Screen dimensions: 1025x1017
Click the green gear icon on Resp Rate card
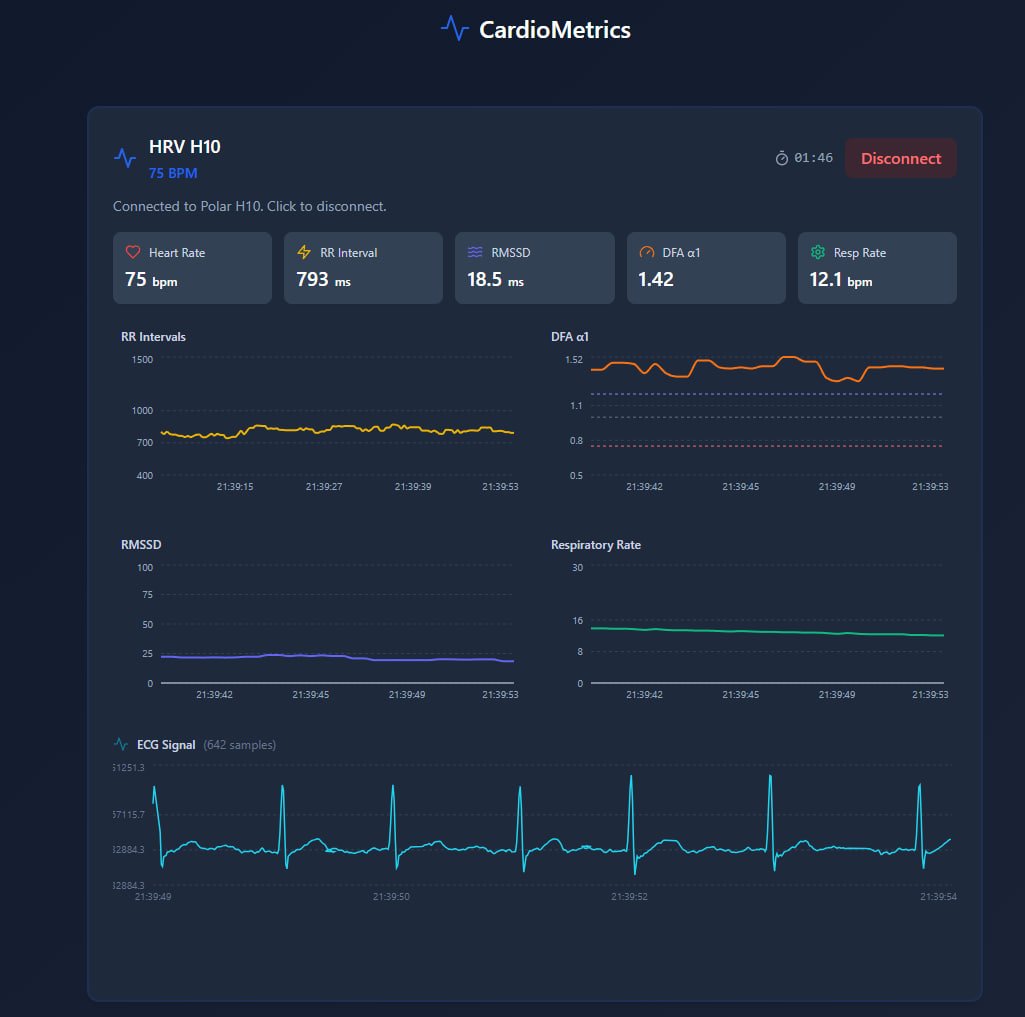click(818, 252)
